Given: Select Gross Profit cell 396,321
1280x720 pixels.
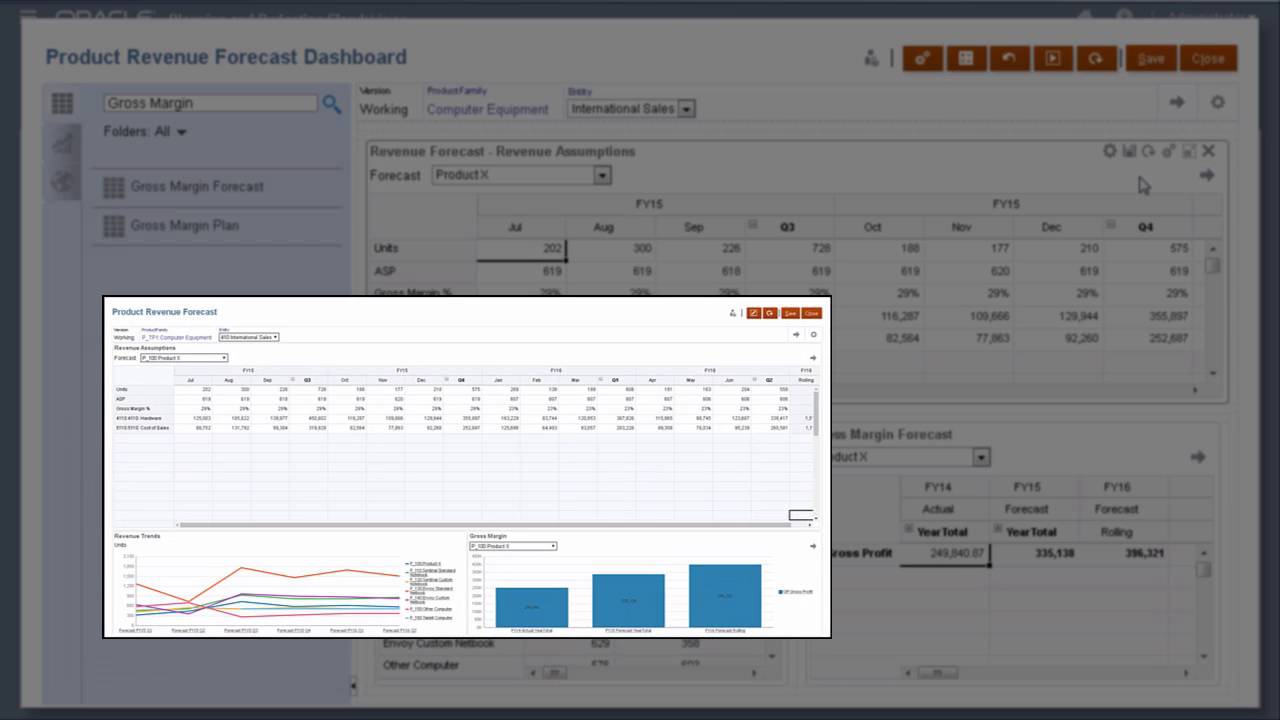Looking at the screenshot, I should click(x=1124, y=553).
